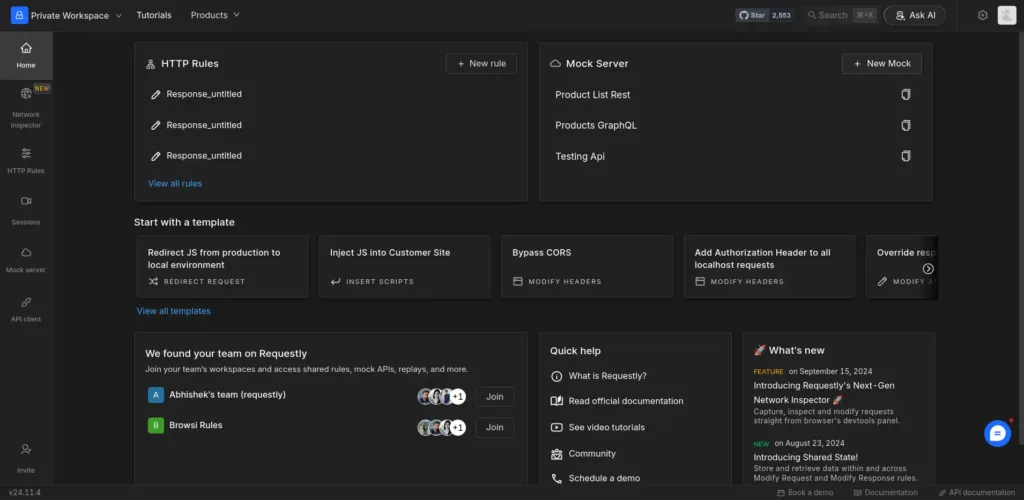This screenshot has height=500, width=1024.
Task: Focus the Search field
Action: pos(840,15)
